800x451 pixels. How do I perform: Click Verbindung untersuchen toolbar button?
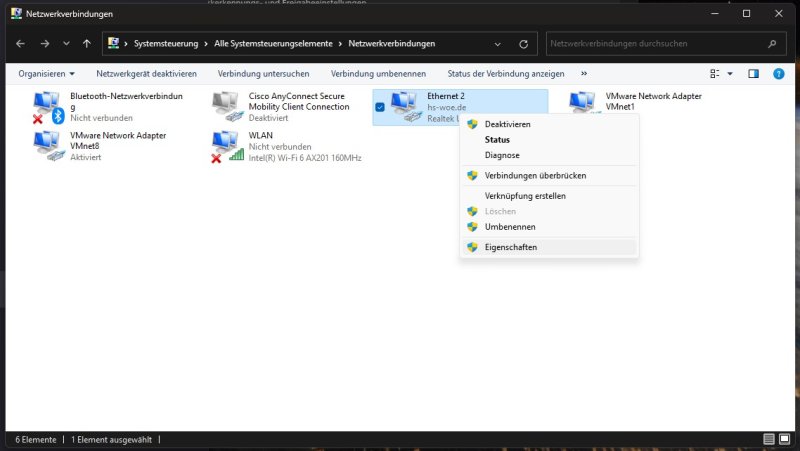click(263, 73)
